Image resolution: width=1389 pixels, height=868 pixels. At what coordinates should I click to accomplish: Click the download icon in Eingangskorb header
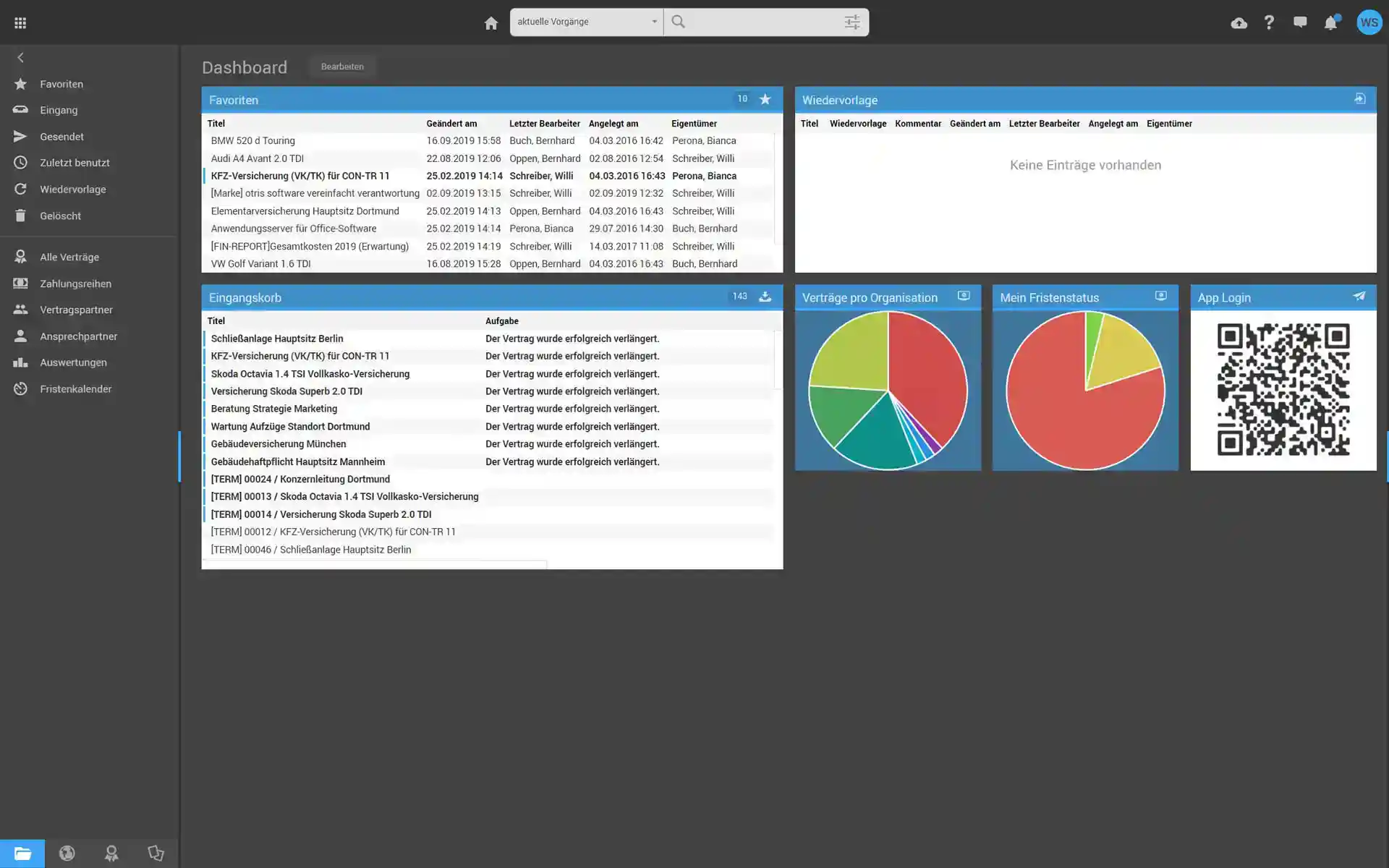point(765,297)
